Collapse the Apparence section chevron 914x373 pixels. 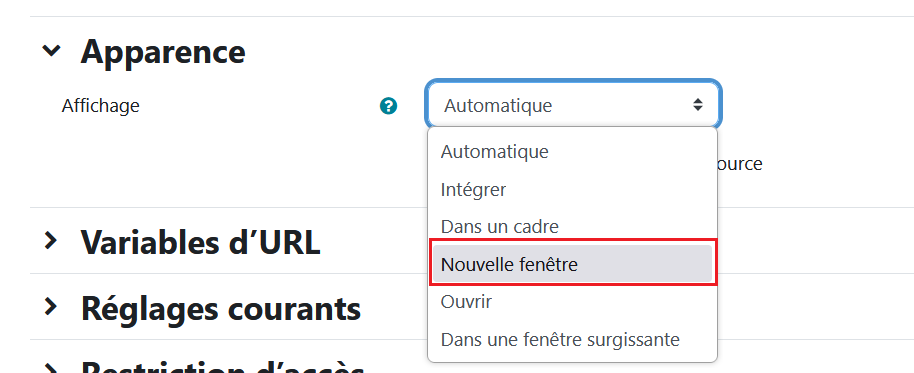(x=52, y=51)
